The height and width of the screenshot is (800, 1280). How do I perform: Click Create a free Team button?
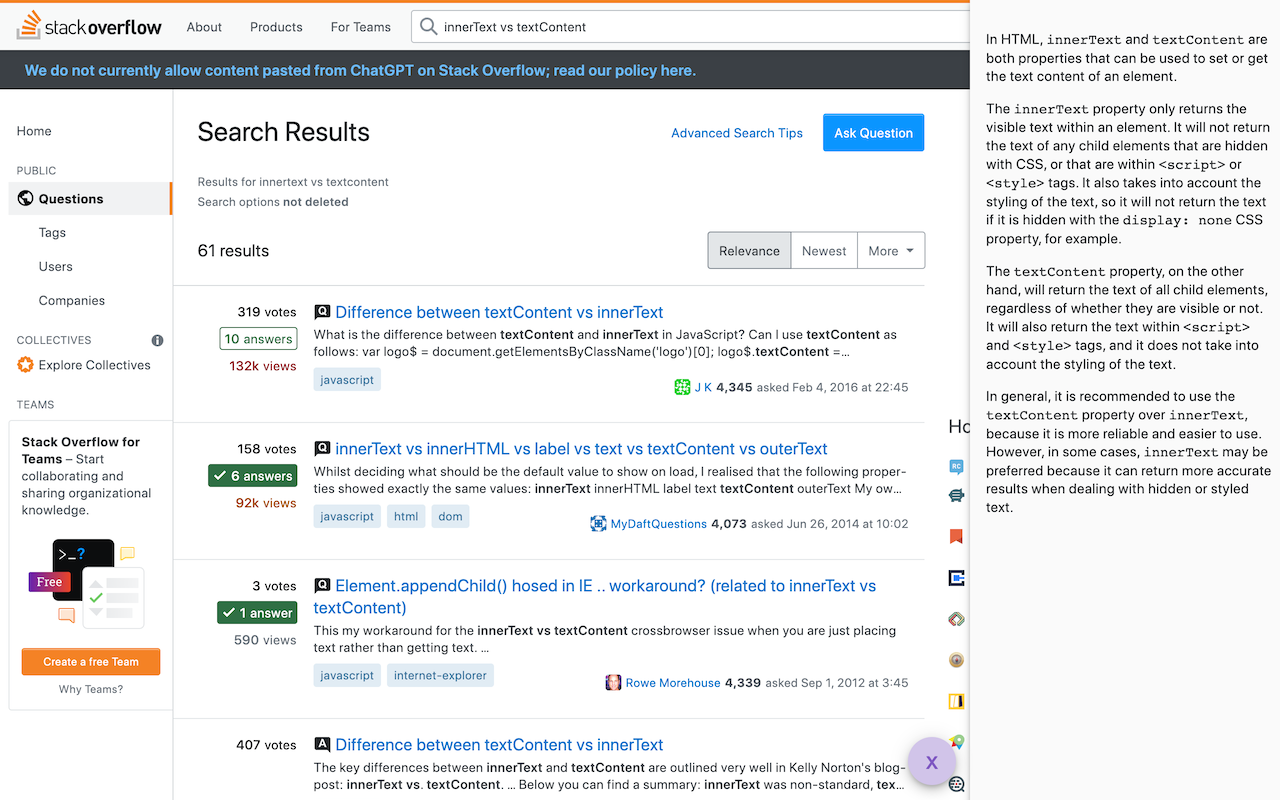point(91,662)
